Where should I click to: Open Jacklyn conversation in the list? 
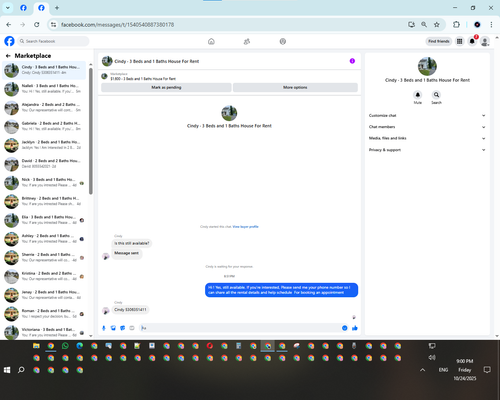point(44,145)
